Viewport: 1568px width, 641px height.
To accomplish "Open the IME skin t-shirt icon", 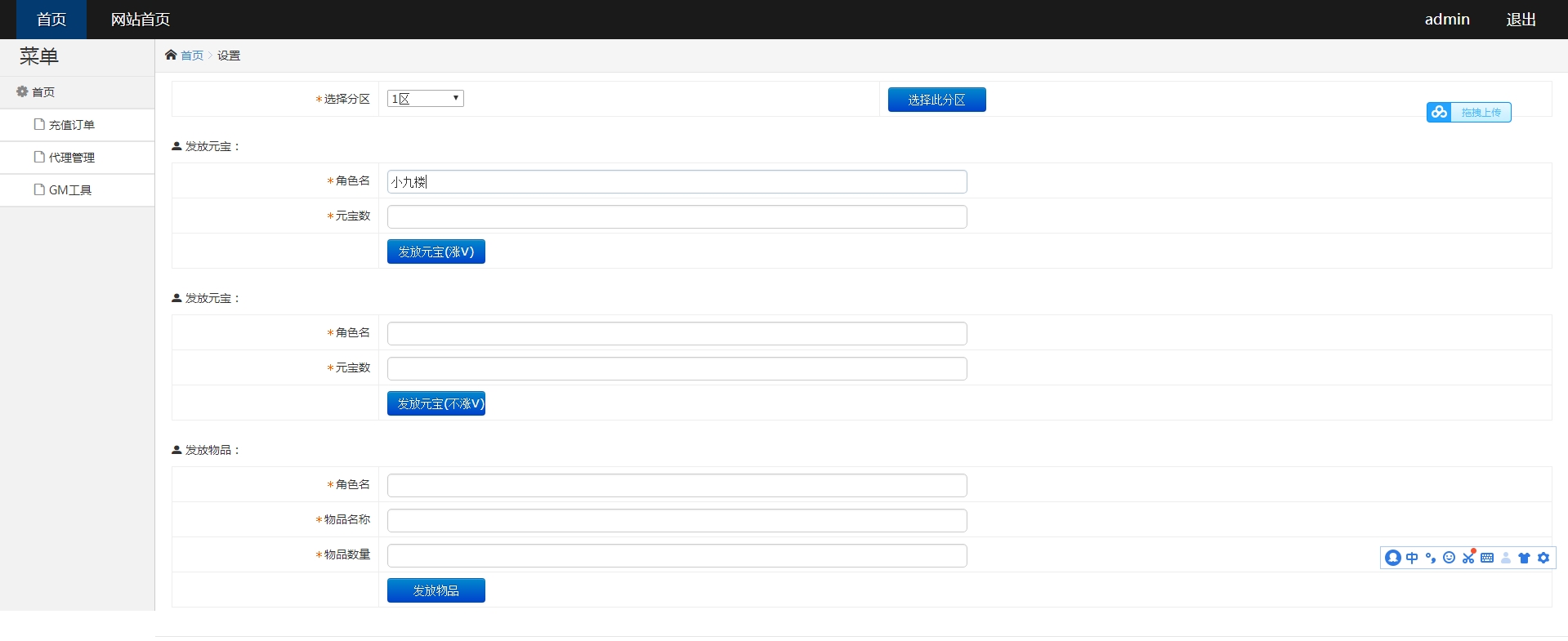I will (x=1524, y=558).
